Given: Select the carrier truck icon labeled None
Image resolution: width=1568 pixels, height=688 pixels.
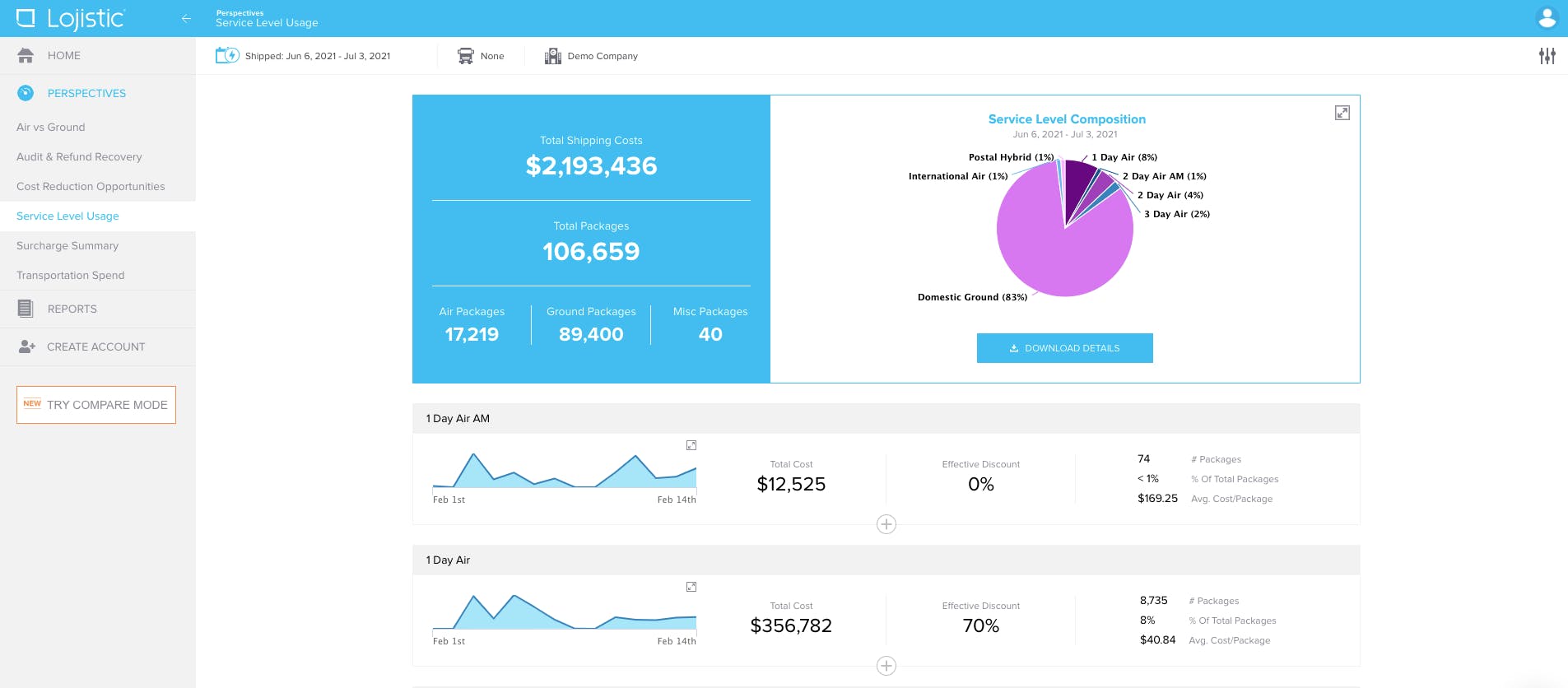Looking at the screenshot, I should [x=466, y=56].
